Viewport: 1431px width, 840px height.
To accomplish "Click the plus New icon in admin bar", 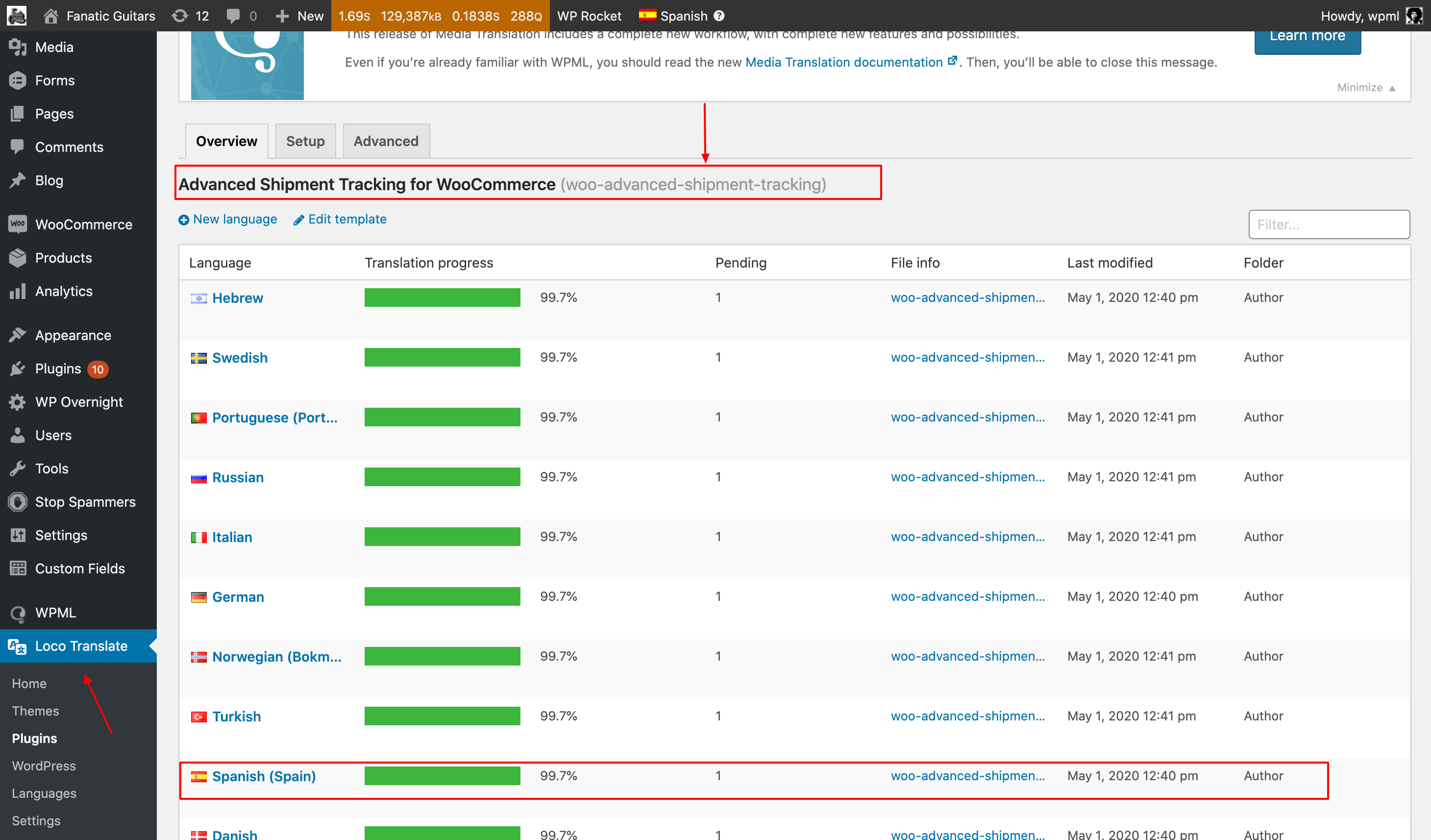I will pyautogui.click(x=282, y=16).
